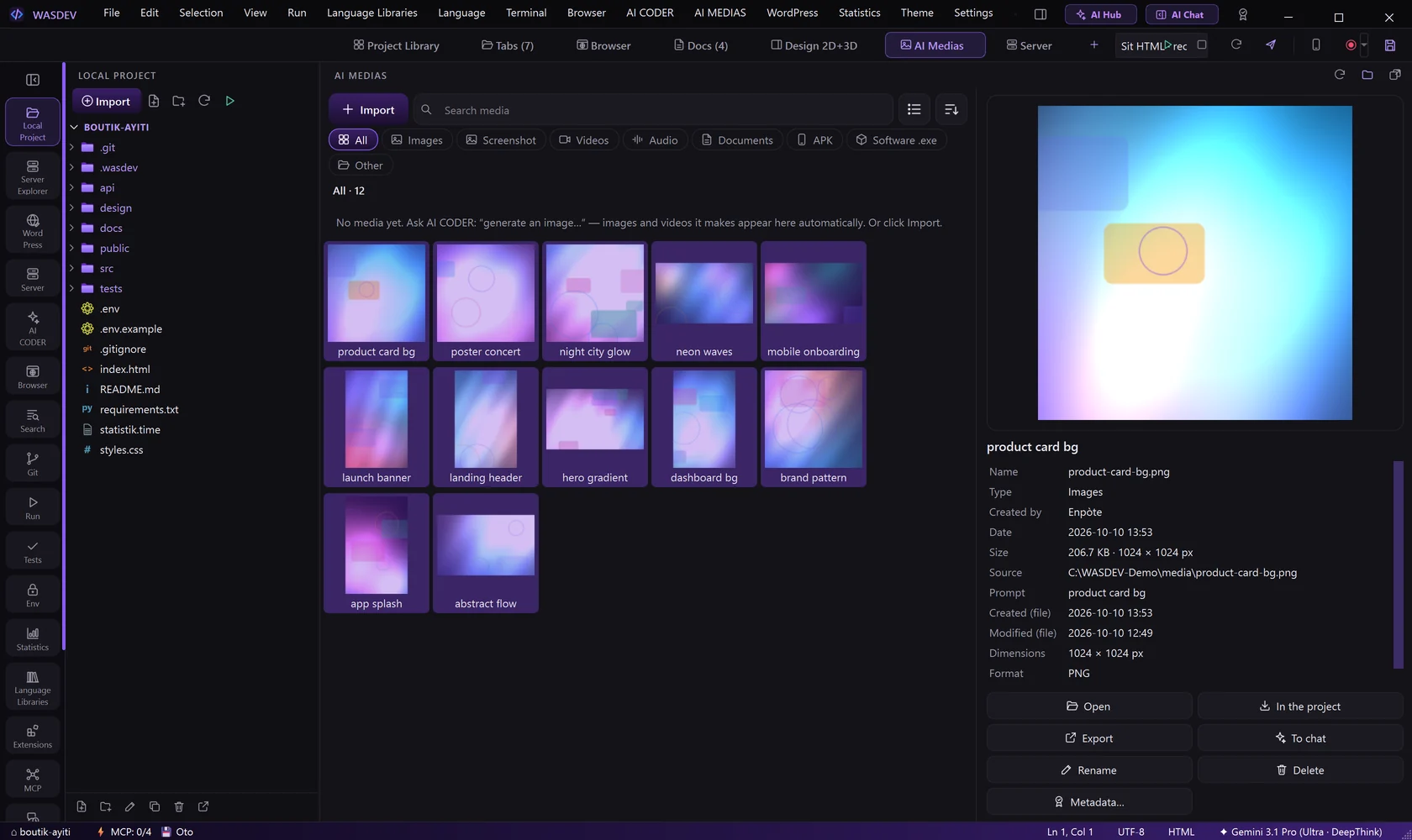Click the Delete button in media details
The image size is (1412, 840).
(x=1300, y=770)
